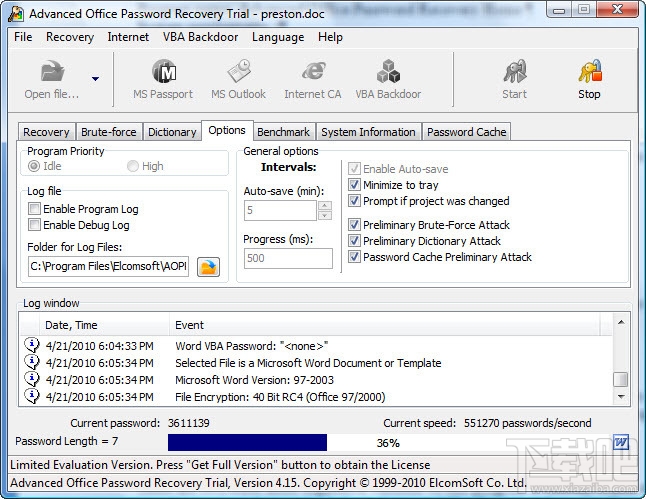Image resolution: width=646 pixels, height=499 pixels.
Task: Click the Limited Evaluation Version status message
Action: pos(220,465)
